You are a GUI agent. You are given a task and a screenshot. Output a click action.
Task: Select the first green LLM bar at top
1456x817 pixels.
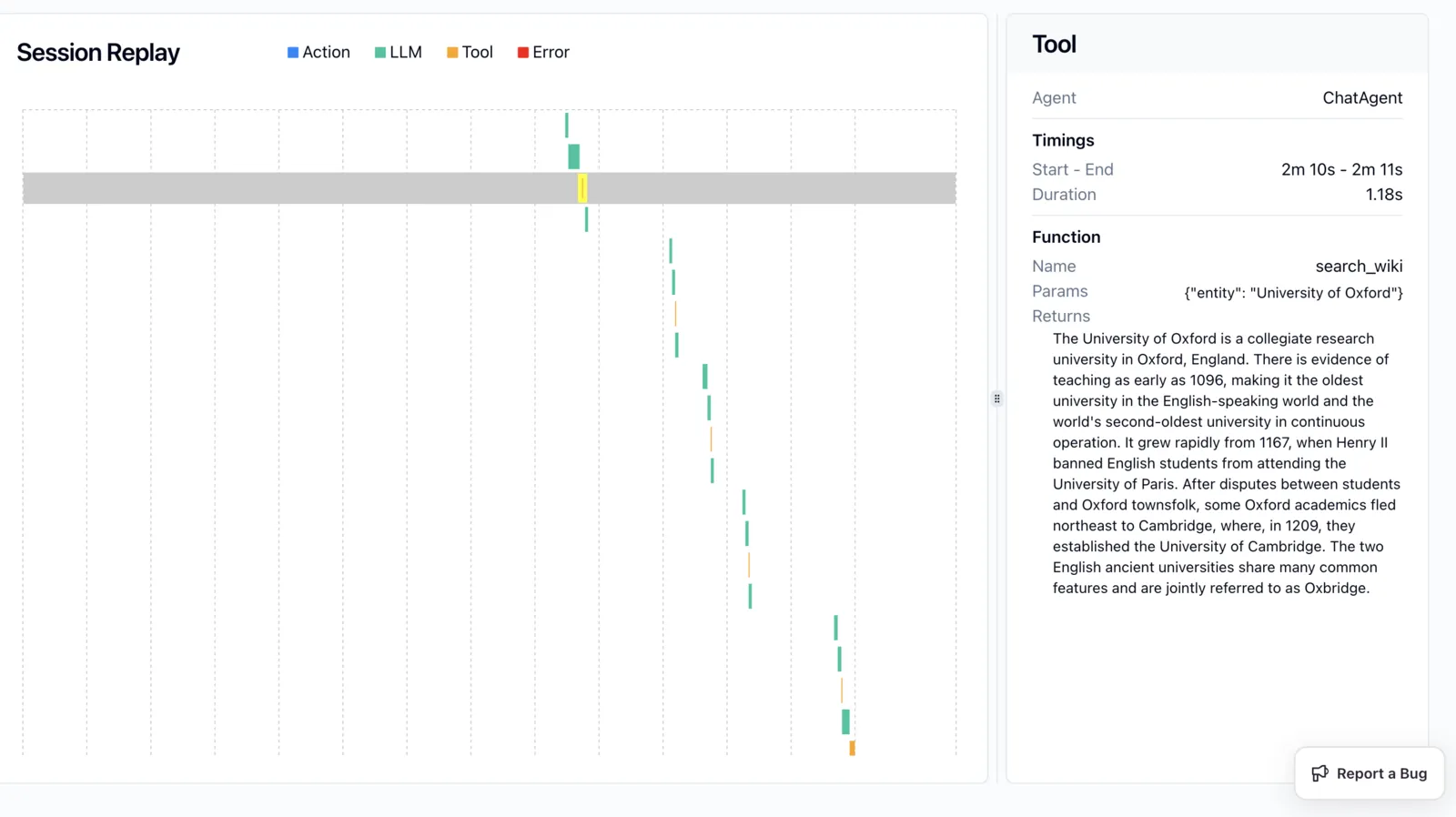(567, 126)
